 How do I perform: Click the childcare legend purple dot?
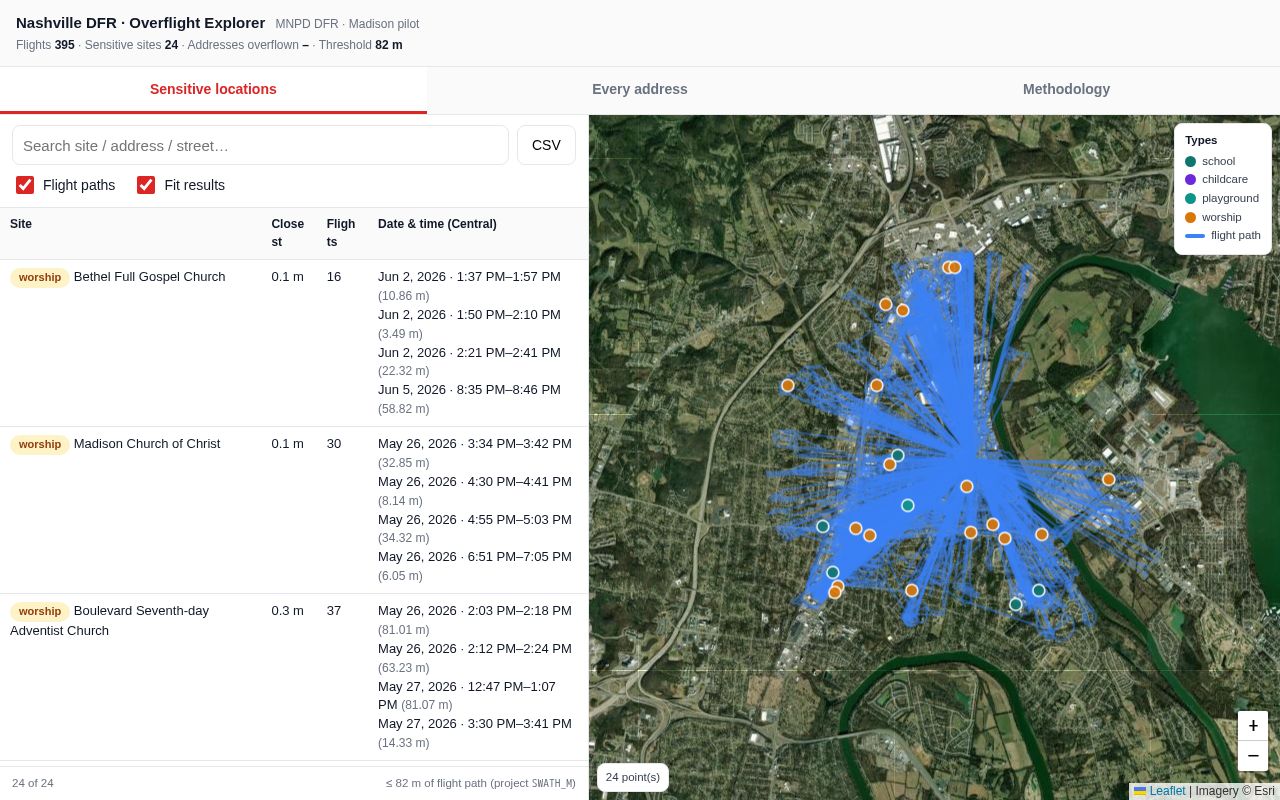coord(1190,180)
